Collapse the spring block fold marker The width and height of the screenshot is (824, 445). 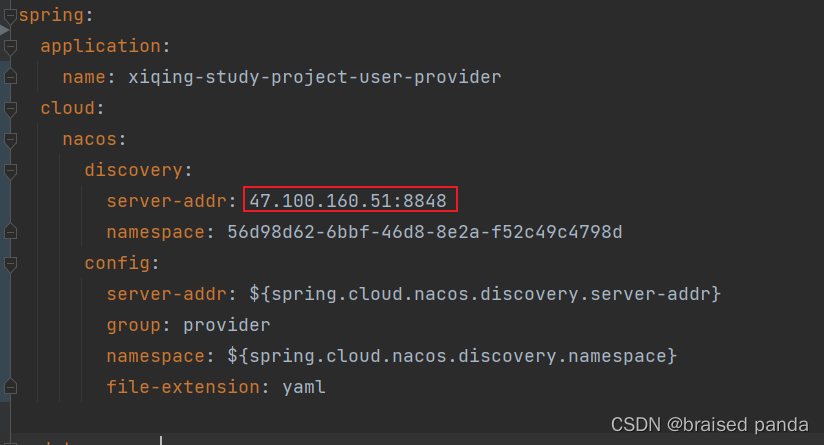tap(9, 16)
